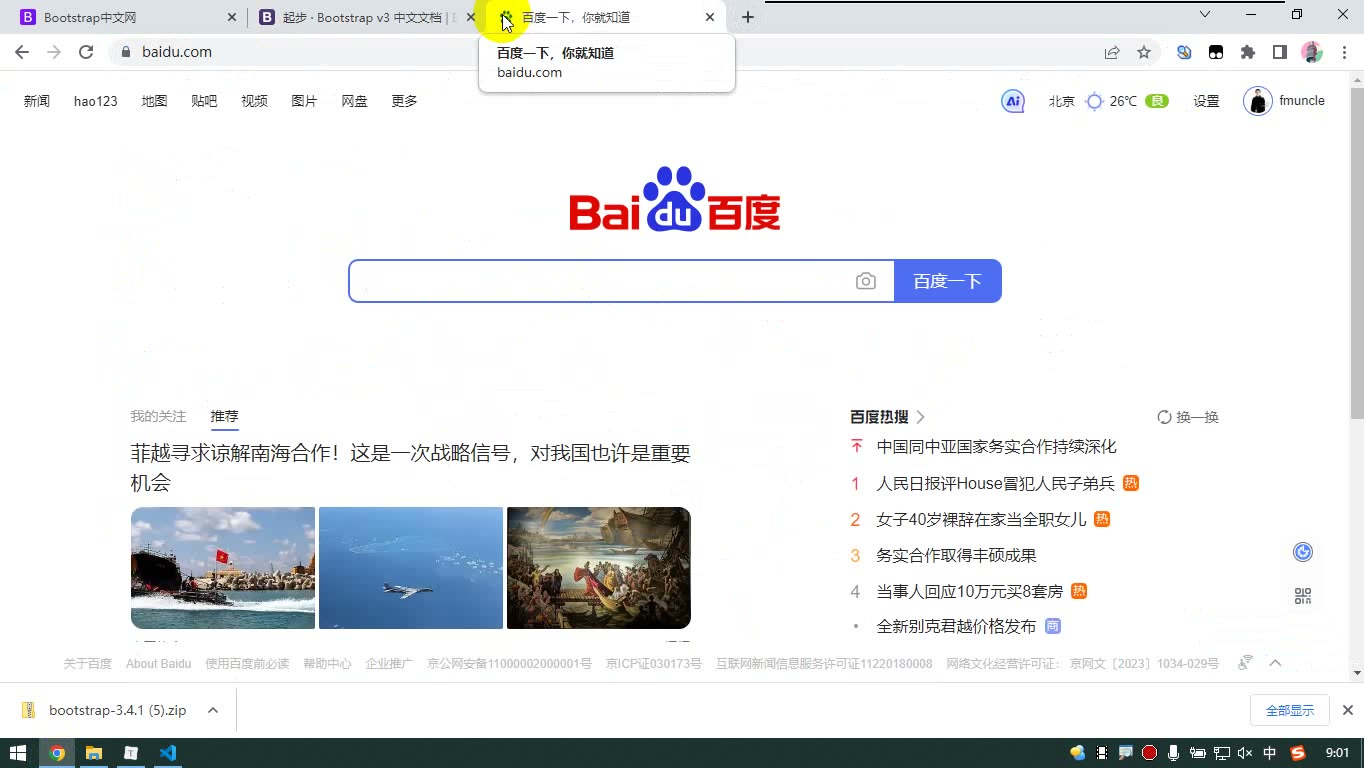Click the camera image-search icon
The image size is (1364, 768).
[x=866, y=282]
